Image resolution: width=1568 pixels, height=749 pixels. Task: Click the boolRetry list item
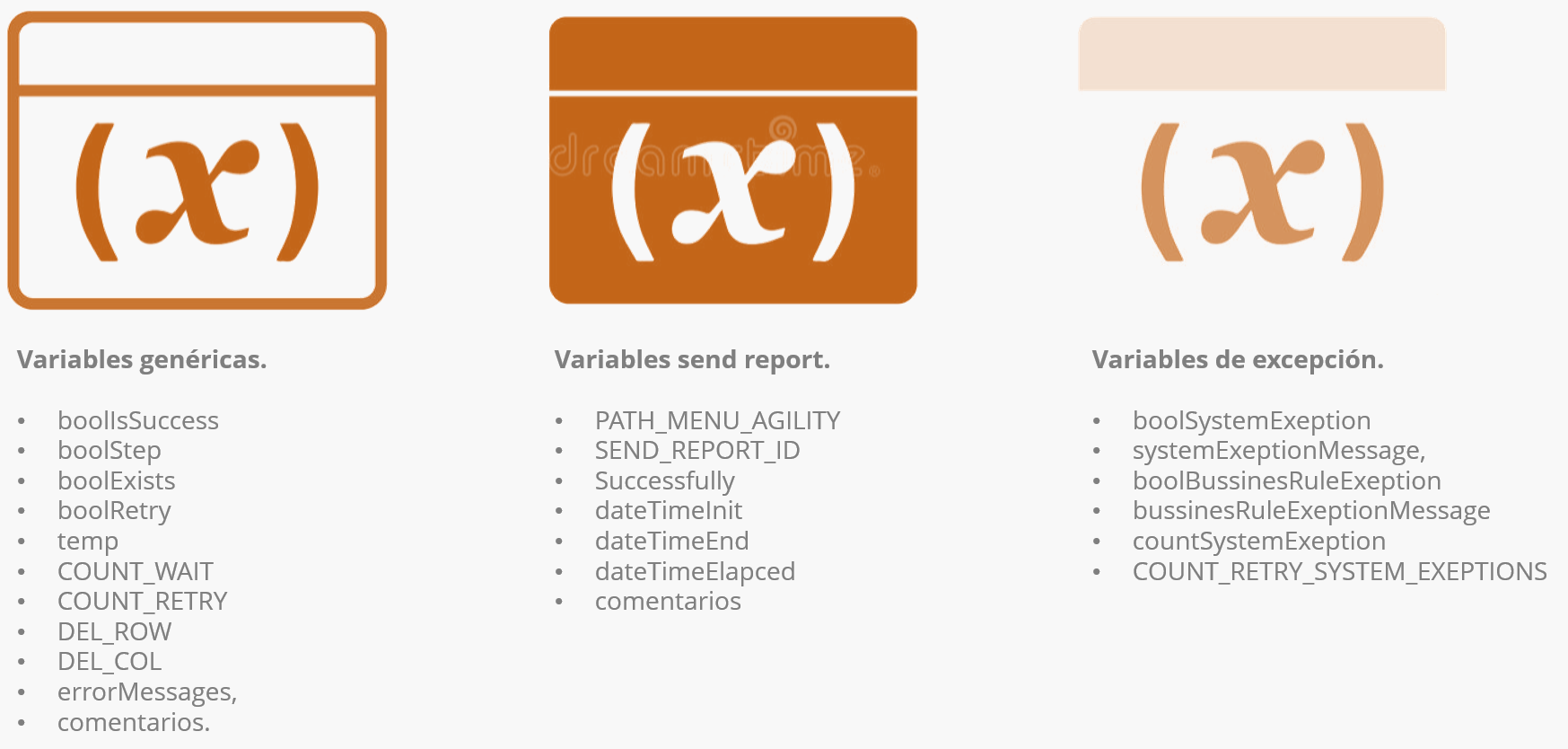114,510
